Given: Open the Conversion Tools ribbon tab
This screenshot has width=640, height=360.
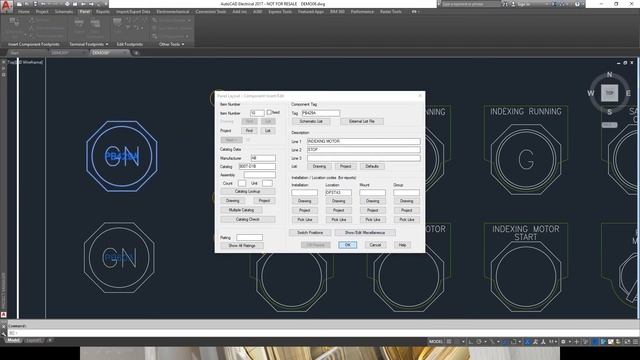Looking at the screenshot, I should point(211,12).
